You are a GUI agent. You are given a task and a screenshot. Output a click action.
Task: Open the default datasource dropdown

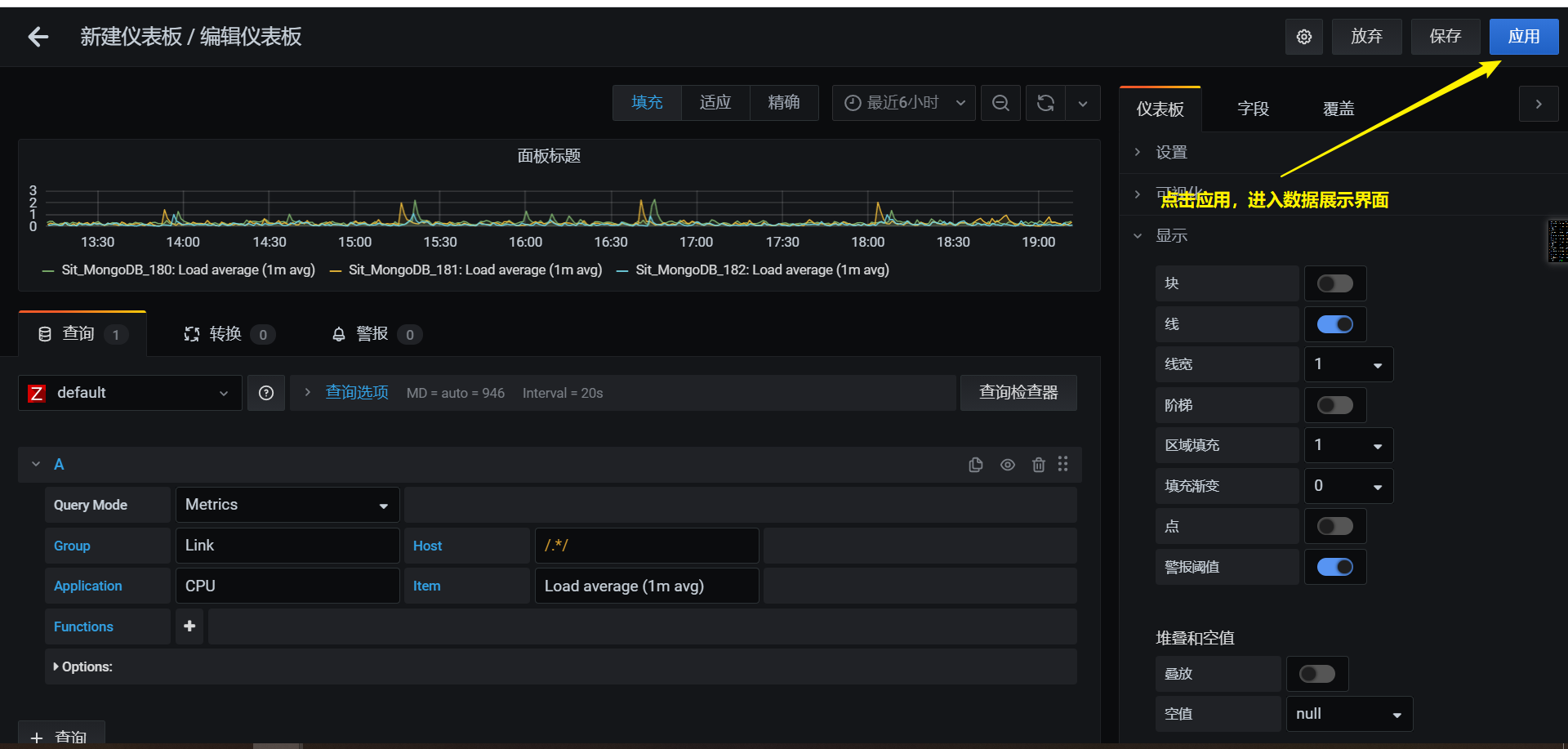tap(130, 393)
